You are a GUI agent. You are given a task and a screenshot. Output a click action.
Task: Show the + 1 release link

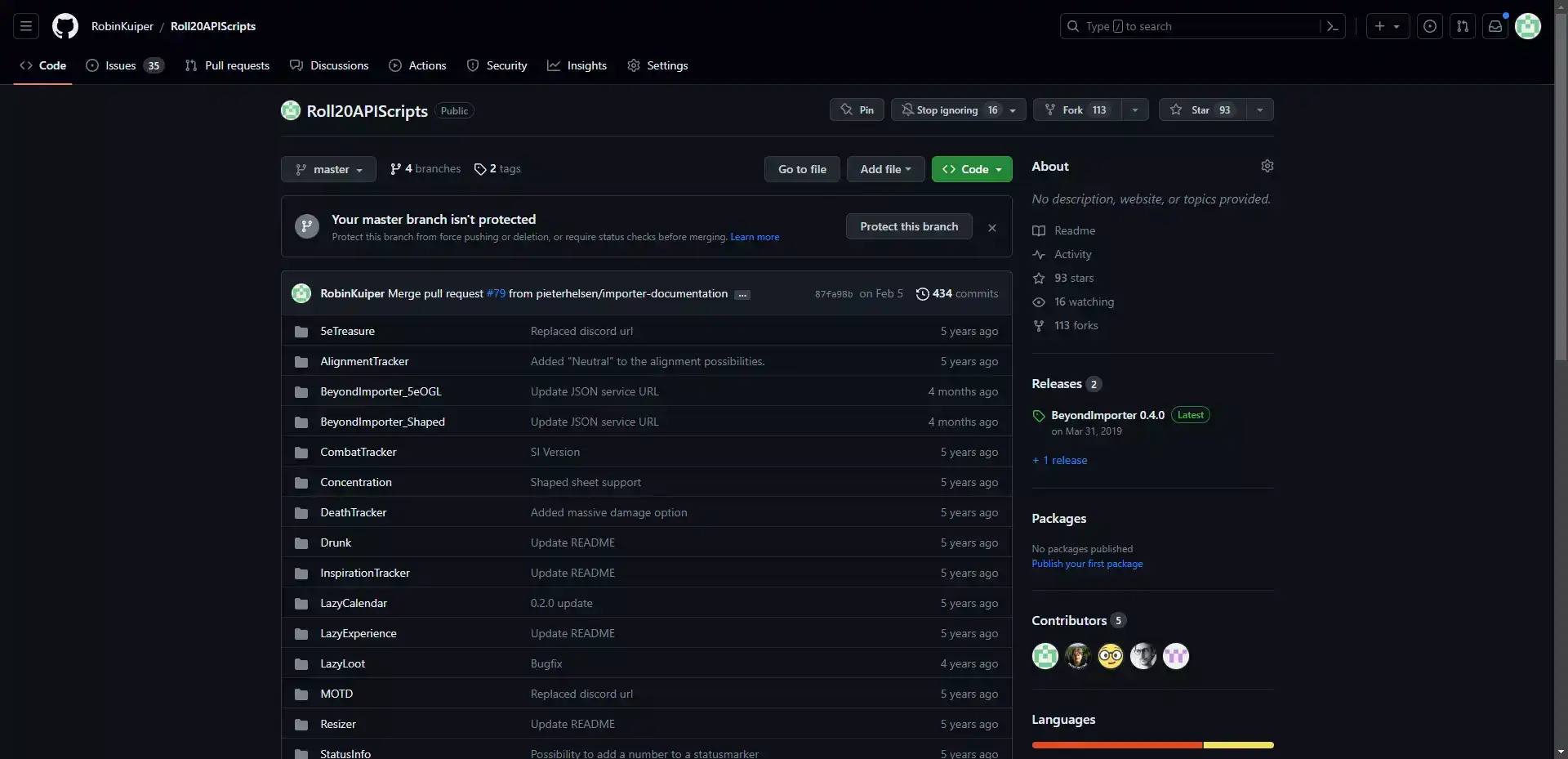tap(1059, 460)
